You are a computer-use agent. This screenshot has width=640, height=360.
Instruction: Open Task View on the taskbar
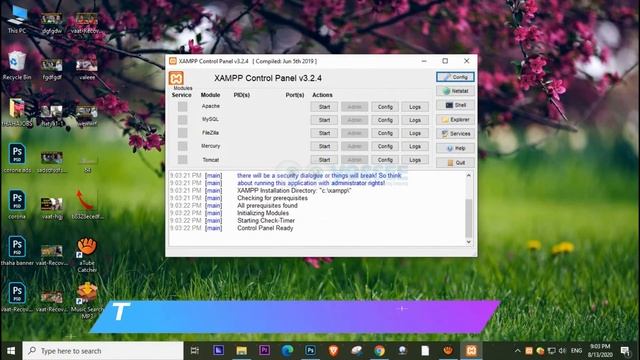click(195, 351)
